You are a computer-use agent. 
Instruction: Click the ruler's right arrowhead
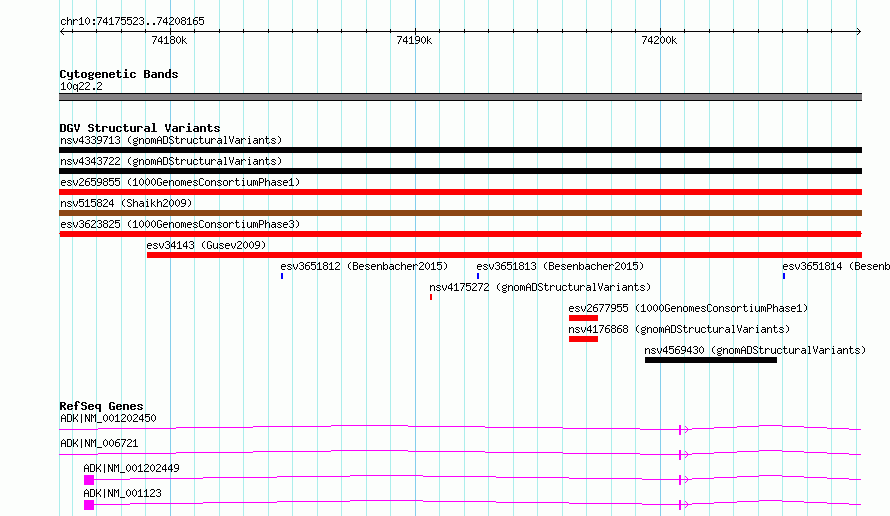[x=858, y=31]
